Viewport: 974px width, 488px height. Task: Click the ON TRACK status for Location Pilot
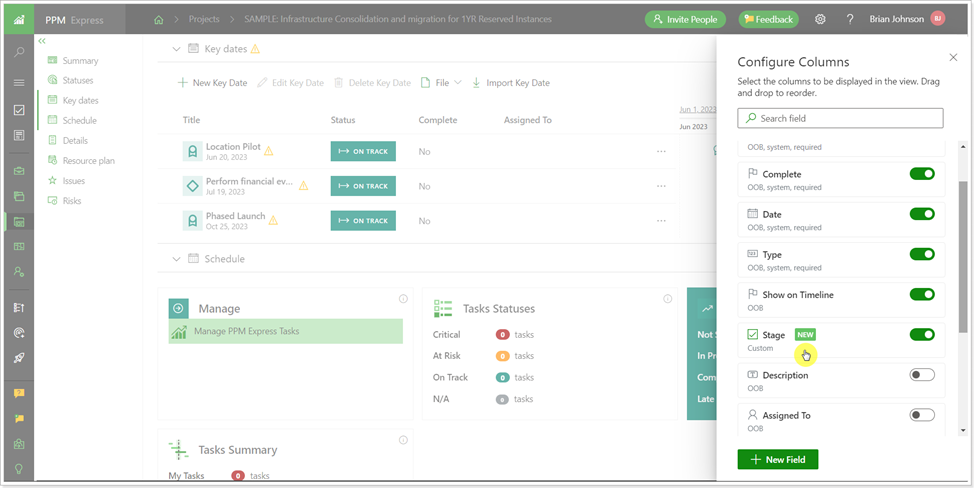pos(363,151)
